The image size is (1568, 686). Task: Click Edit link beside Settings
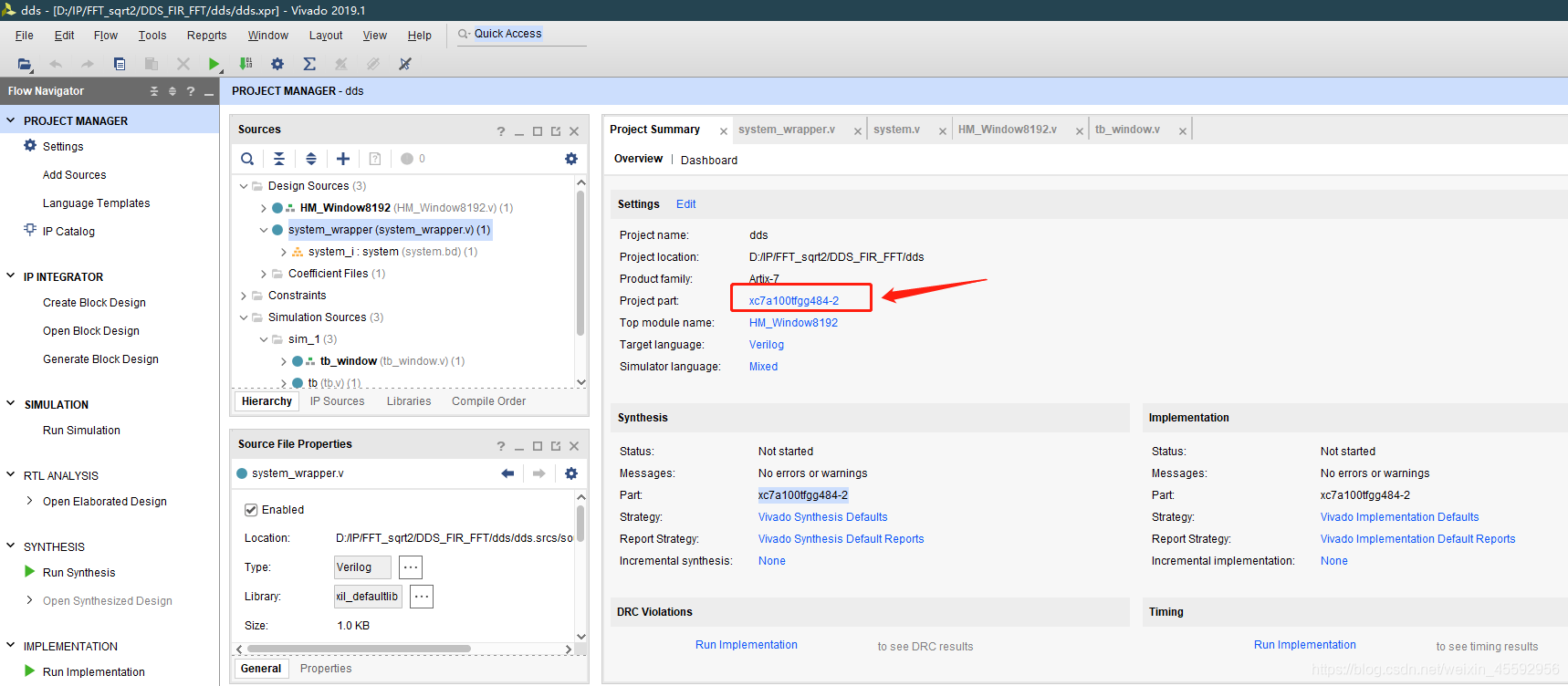coord(685,204)
